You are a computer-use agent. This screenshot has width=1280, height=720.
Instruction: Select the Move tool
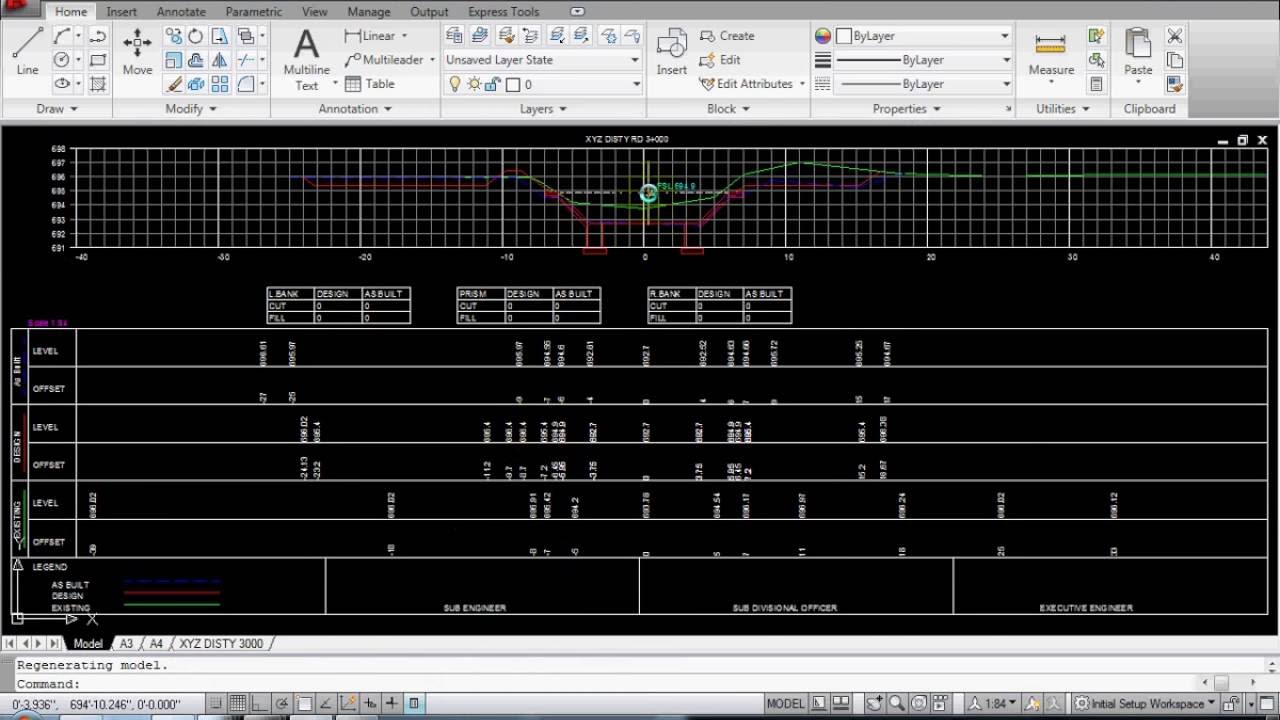pos(137,51)
